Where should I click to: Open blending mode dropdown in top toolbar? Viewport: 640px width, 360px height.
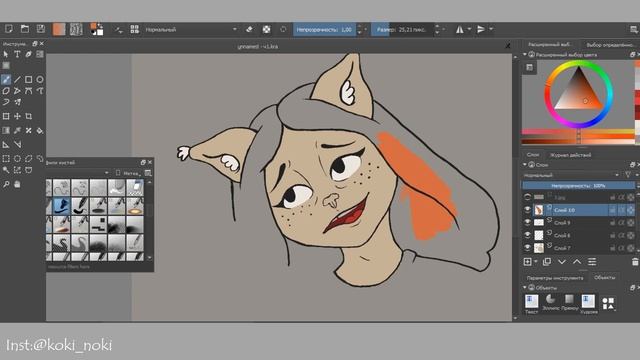tap(191, 29)
